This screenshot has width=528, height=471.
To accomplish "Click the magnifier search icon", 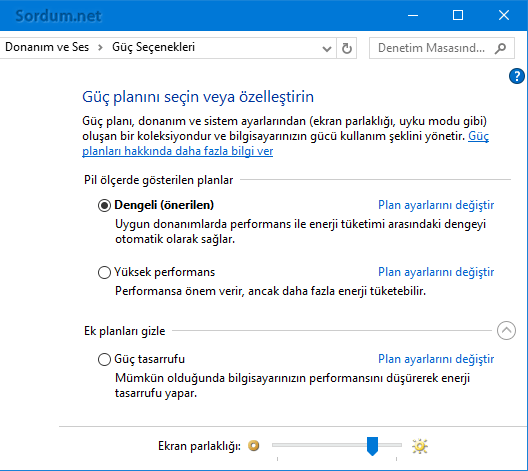I will [500, 48].
